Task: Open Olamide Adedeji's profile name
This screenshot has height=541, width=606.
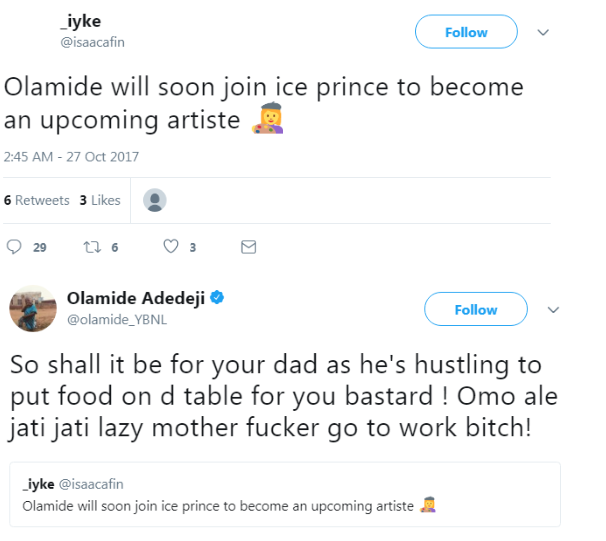Action: coord(135,297)
